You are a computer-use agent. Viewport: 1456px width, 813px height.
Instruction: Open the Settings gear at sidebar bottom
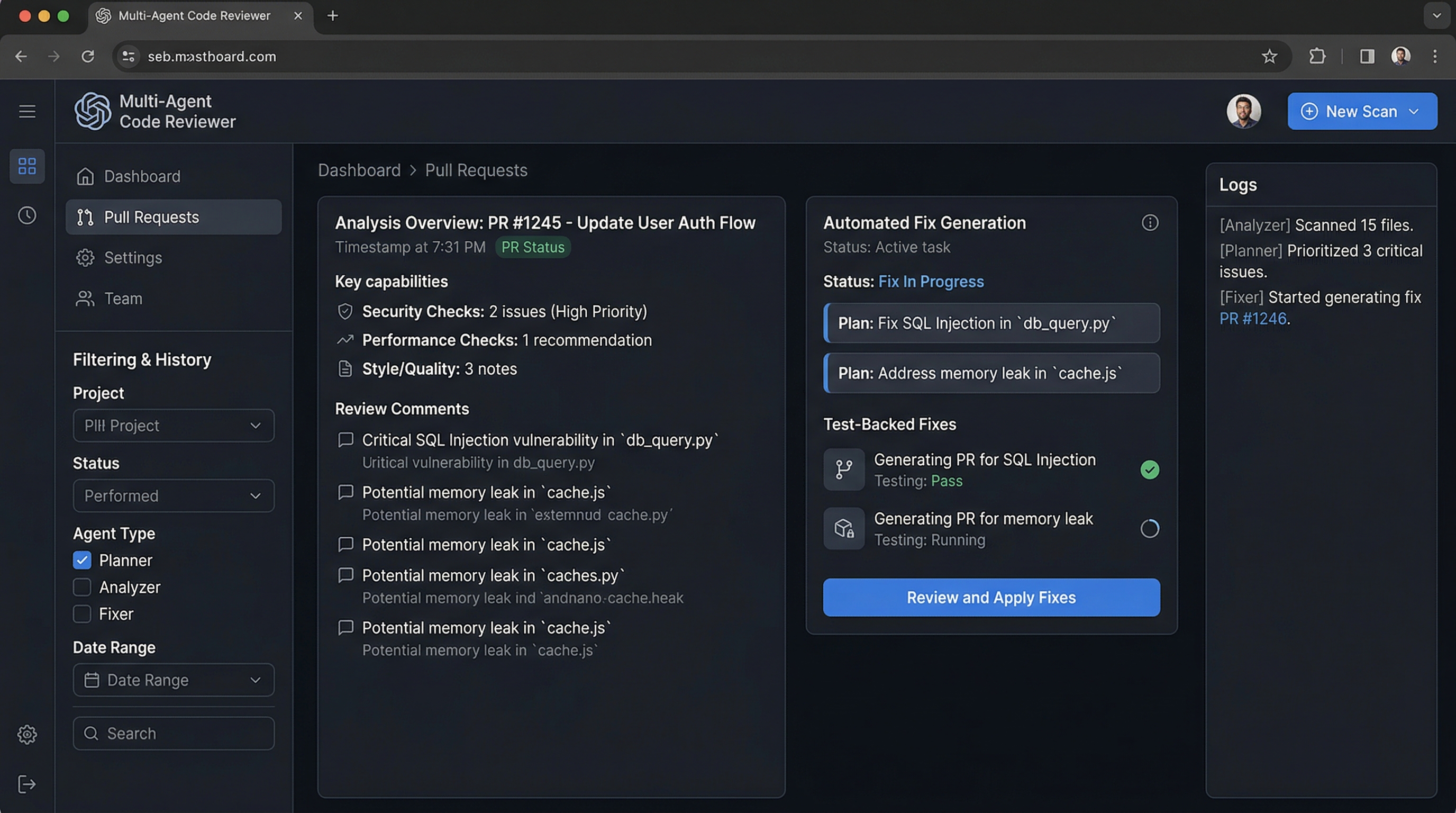(x=26, y=734)
